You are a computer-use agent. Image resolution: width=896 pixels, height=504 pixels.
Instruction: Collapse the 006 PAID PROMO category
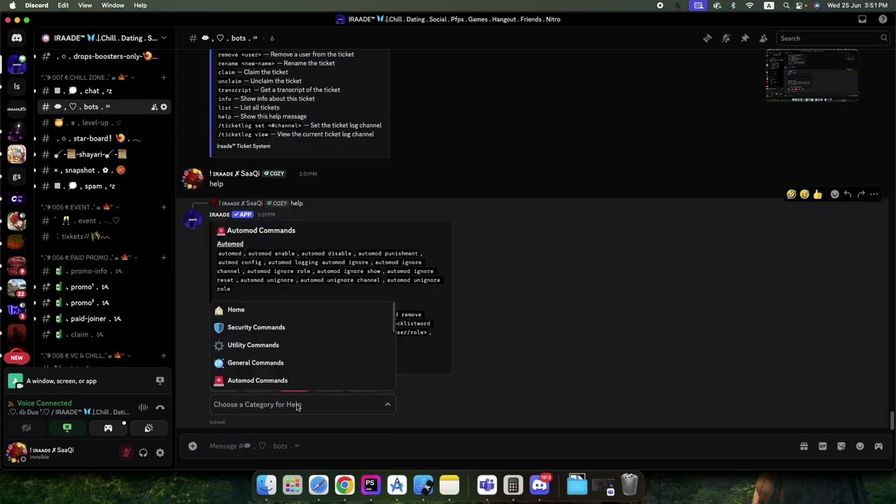coord(89,258)
